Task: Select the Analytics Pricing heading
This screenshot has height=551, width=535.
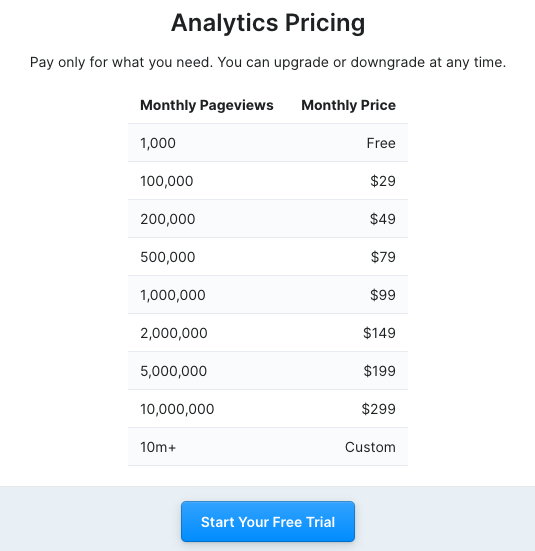Action: (x=268, y=23)
